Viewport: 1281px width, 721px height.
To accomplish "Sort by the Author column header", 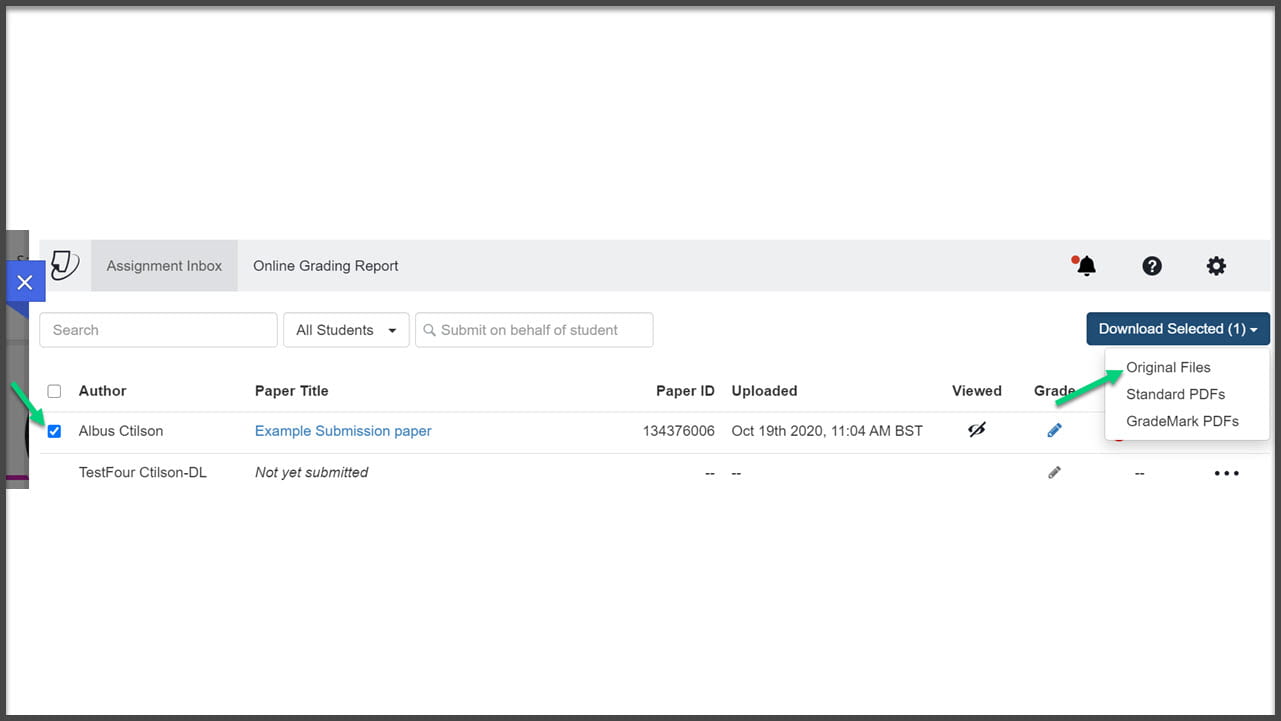I will [103, 391].
